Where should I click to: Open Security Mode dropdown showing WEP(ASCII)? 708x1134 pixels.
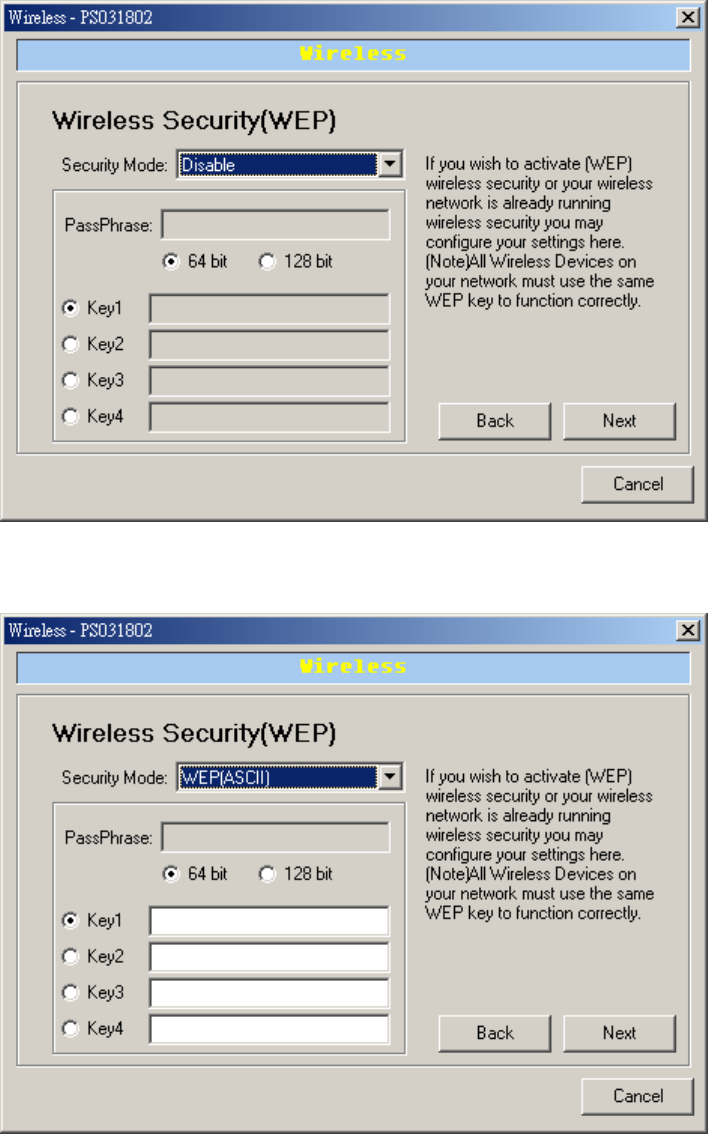(x=290, y=777)
